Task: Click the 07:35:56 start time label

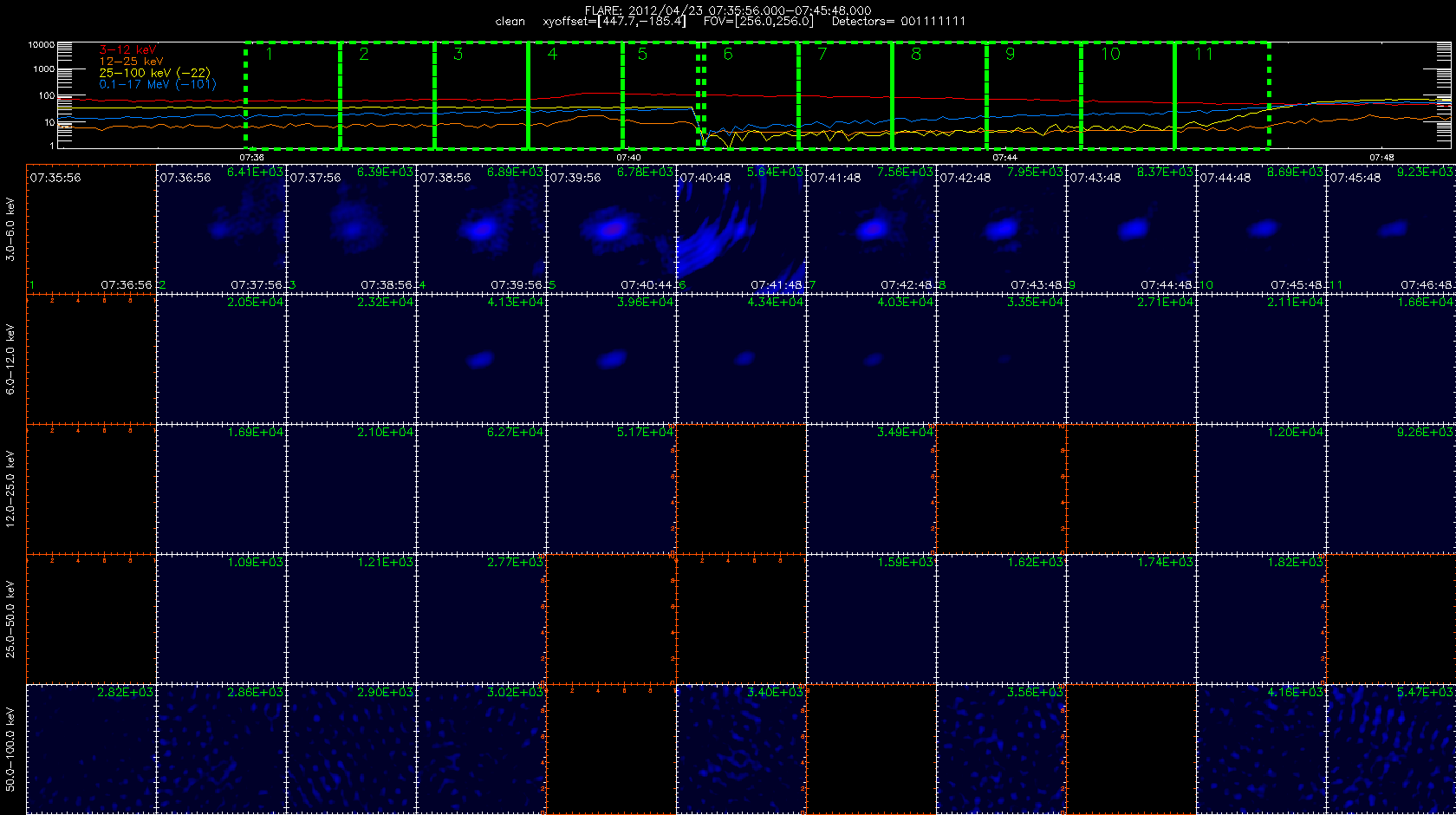Action: click(55, 178)
